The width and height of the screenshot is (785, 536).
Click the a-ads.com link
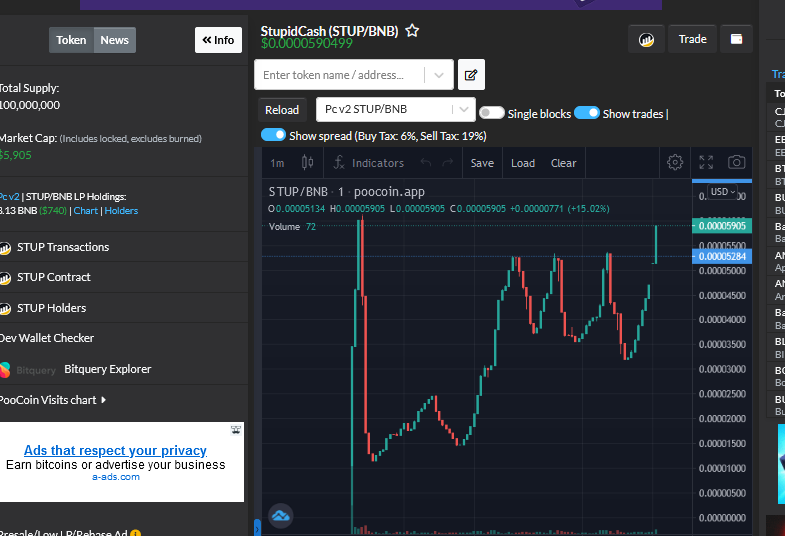116,477
